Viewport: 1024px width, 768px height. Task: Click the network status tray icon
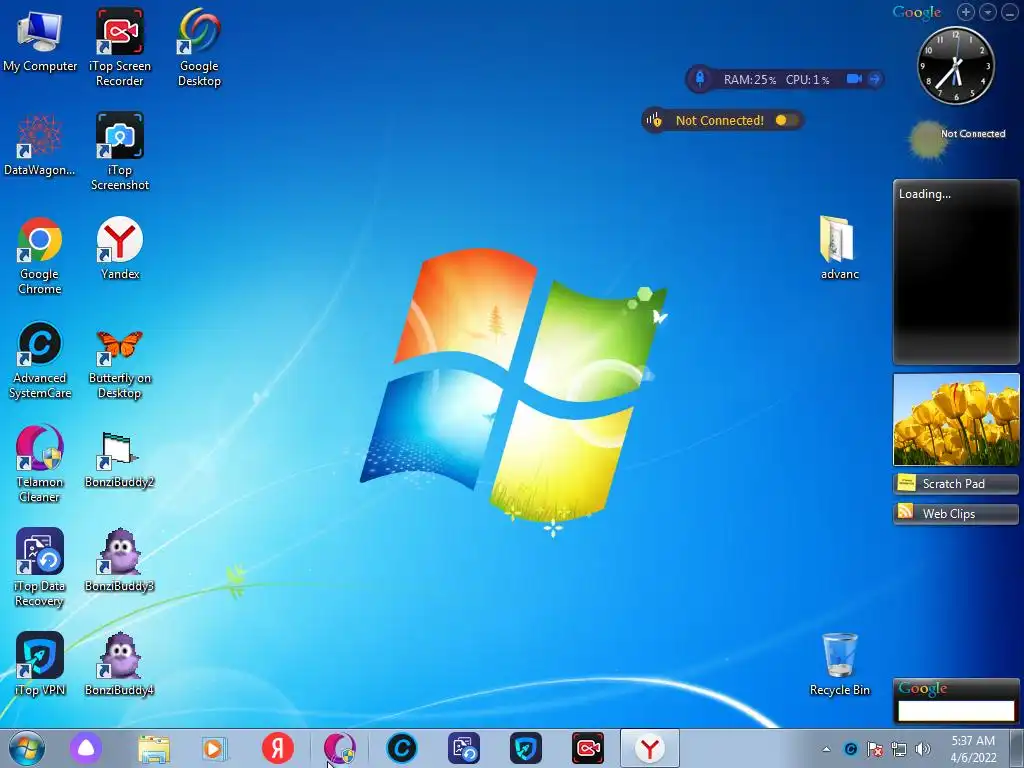(899, 749)
